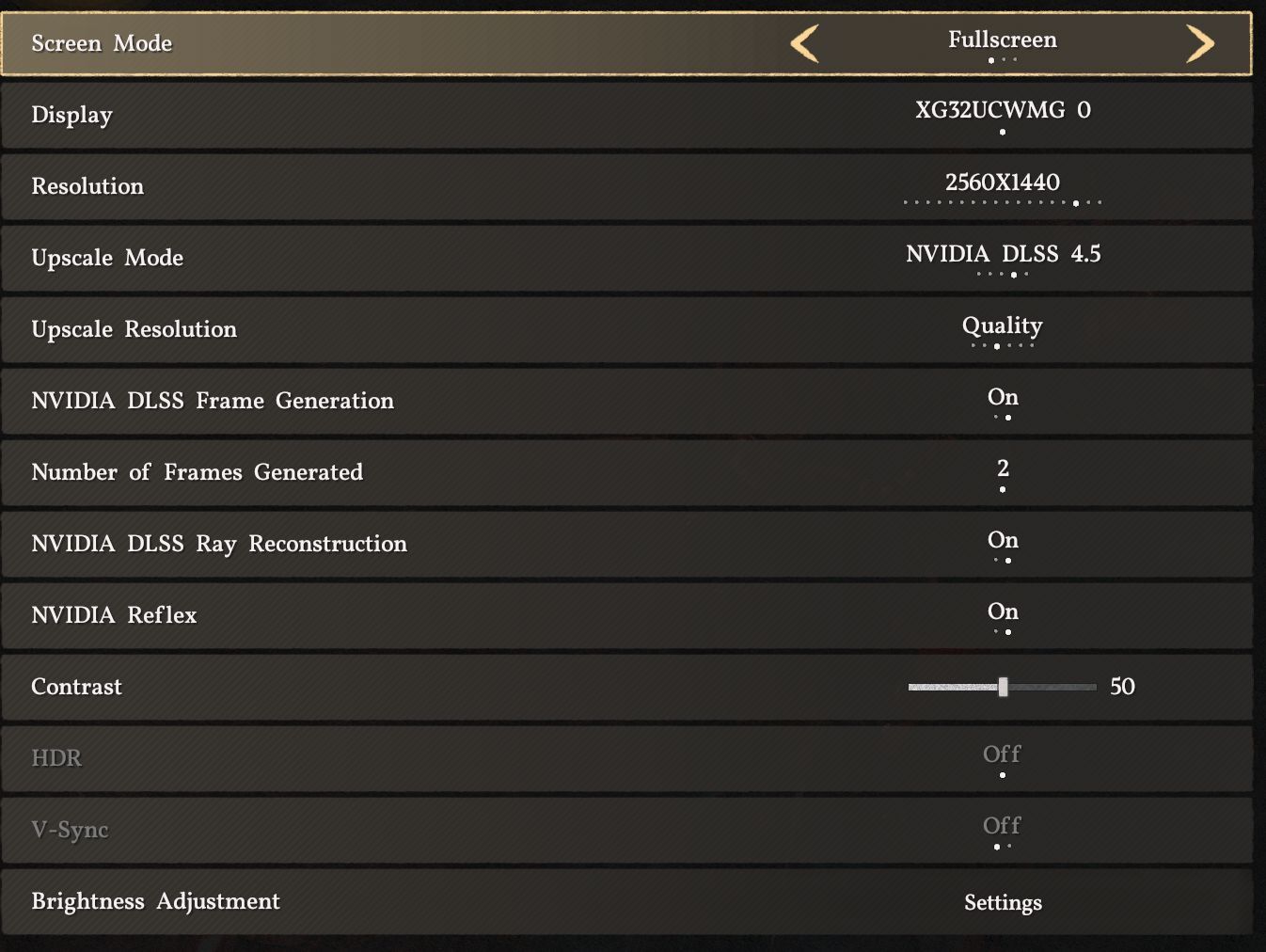This screenshot has width=1266, height=952.
Task: Toggle NVIDIA DLSS Ray Reconstruction setting
Action: click(1003, 540)
